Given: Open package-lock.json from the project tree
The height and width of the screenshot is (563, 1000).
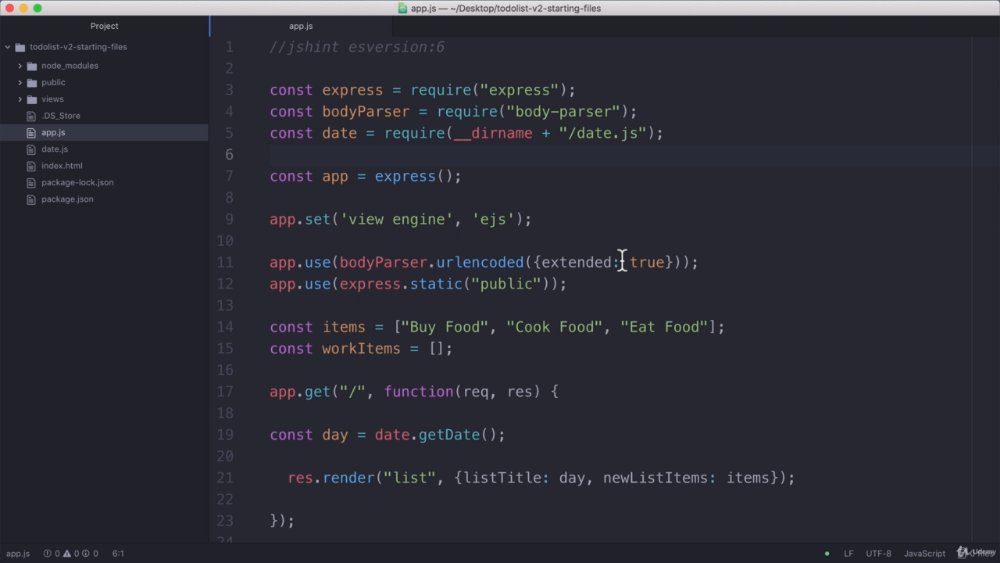Looking at the screenshot, I should pyautogui.click(x=77, y=182).
